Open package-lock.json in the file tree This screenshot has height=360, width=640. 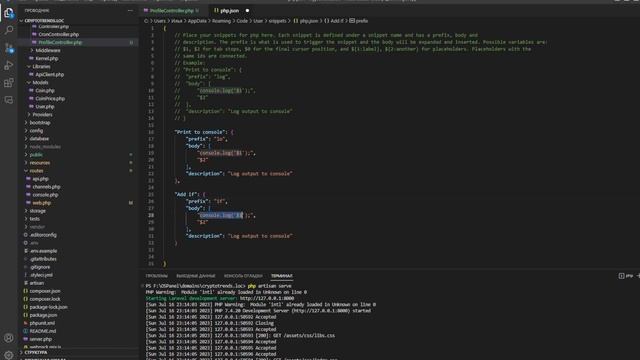[x=48, y=307]
